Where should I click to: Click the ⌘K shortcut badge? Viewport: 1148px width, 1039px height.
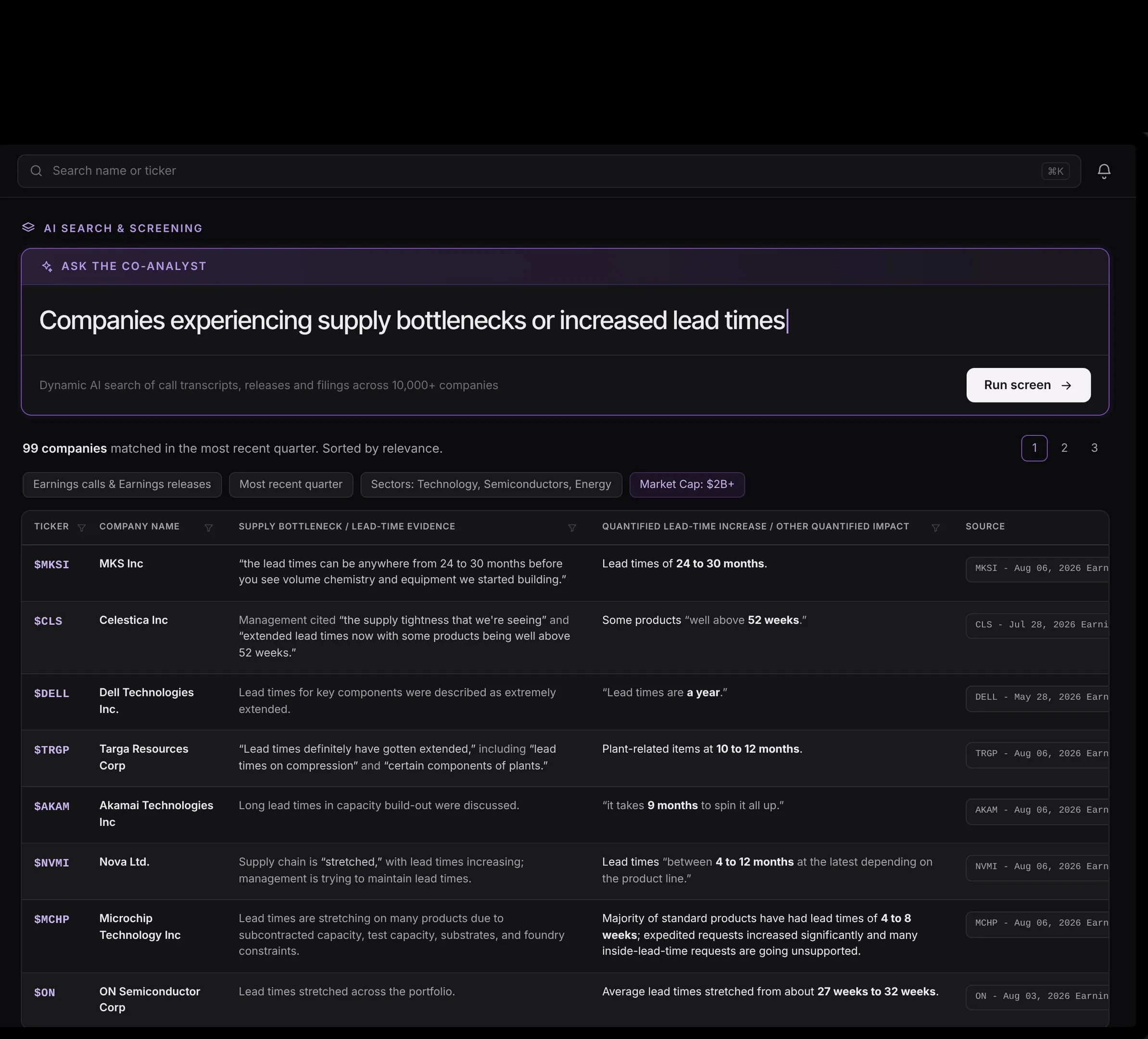coord(1055,171)
